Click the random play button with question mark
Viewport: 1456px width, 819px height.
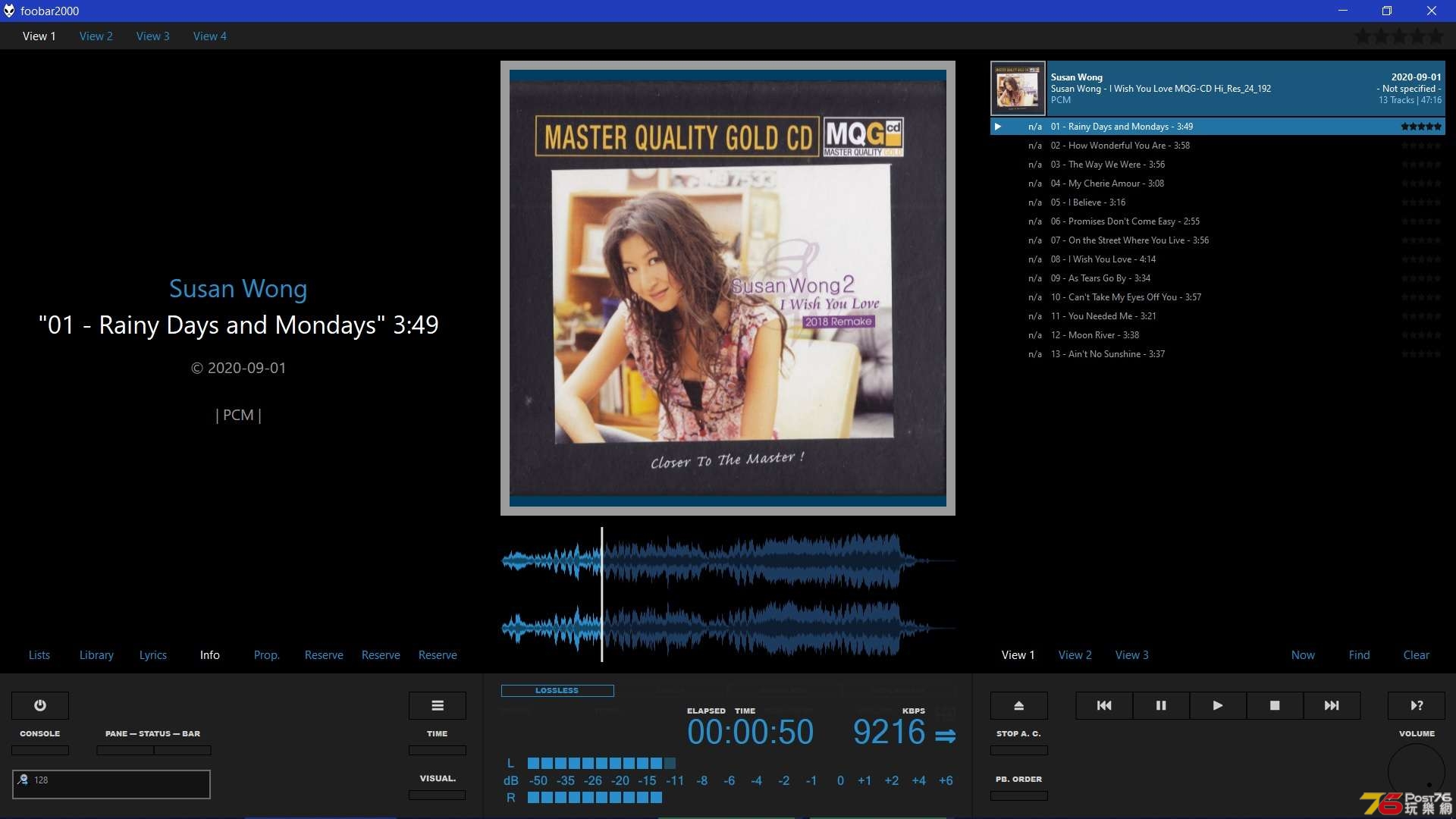[x=1417, y=705]
